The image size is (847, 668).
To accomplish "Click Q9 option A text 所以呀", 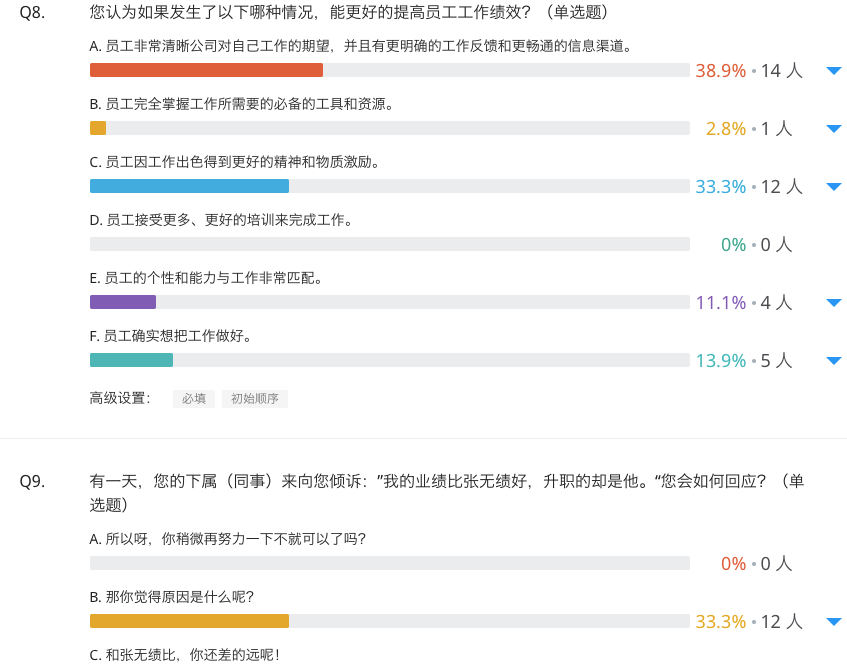I will 227,539.
